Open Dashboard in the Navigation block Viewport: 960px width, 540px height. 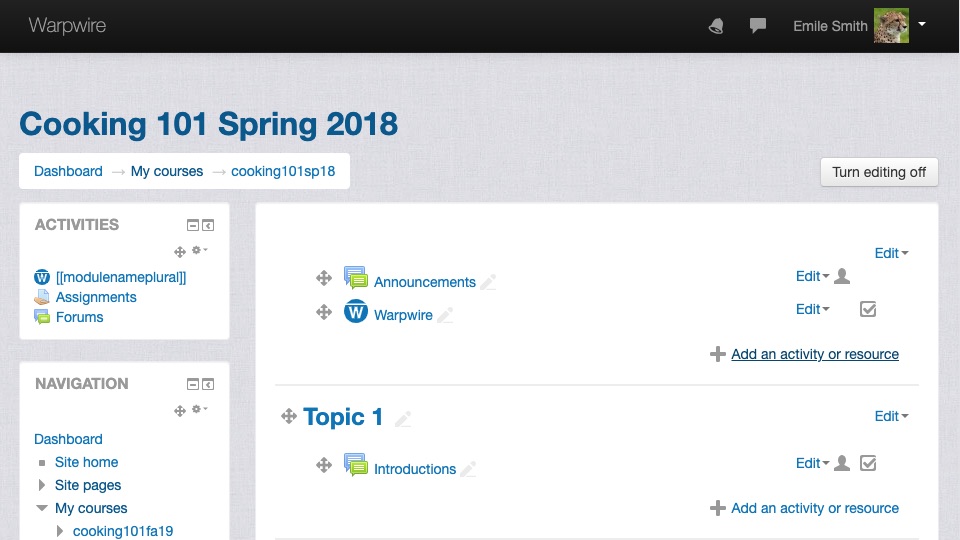[x=68, y=439]
